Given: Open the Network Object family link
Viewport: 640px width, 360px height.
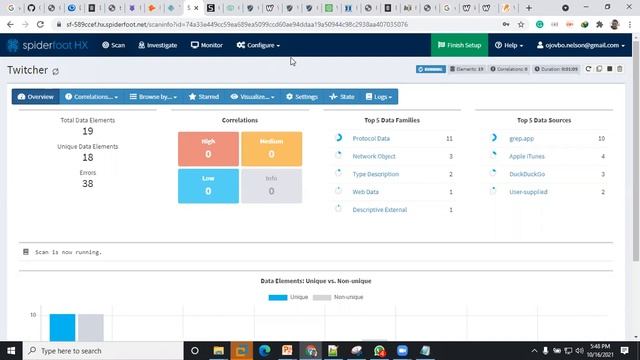Looking at the screenshot, I should tap(374, 156).
